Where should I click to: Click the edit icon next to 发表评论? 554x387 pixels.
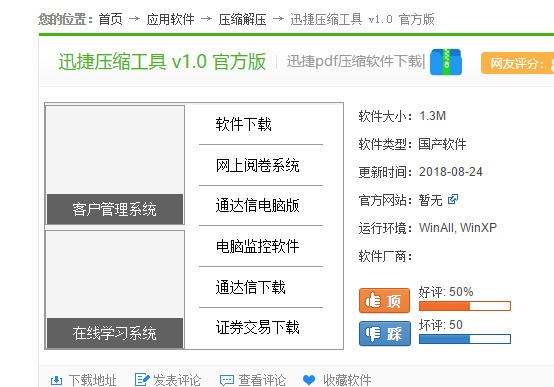coord(142,380)
